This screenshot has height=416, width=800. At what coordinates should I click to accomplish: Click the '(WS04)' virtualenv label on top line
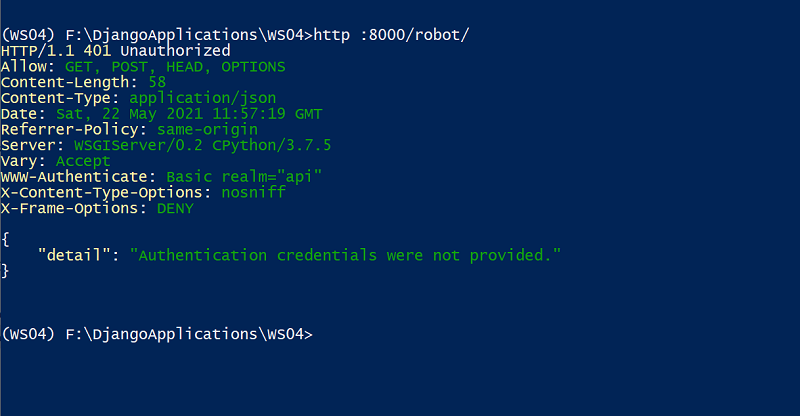pyautogui.click(x=28, y=35)
